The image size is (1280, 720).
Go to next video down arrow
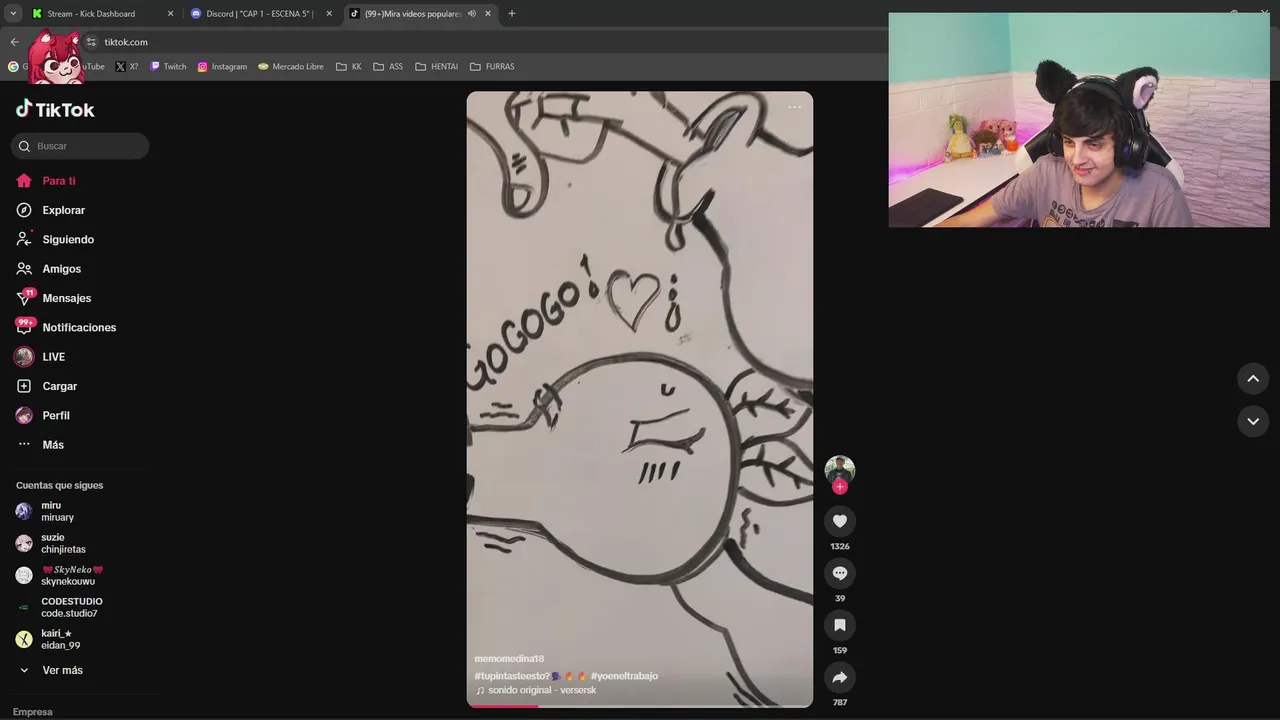pyautogui.click(x=1253, y=421)
